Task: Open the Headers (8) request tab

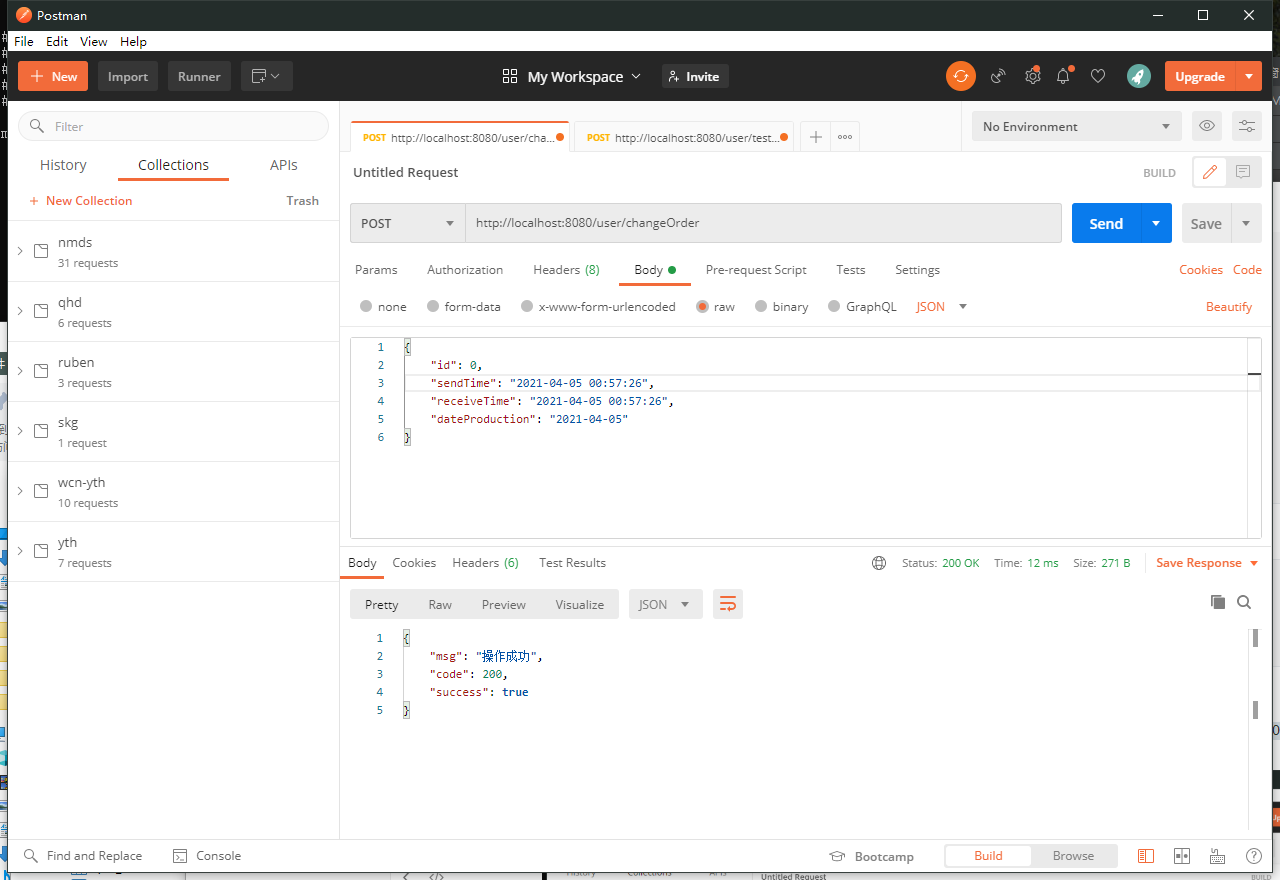Action: tap(566, 270)
